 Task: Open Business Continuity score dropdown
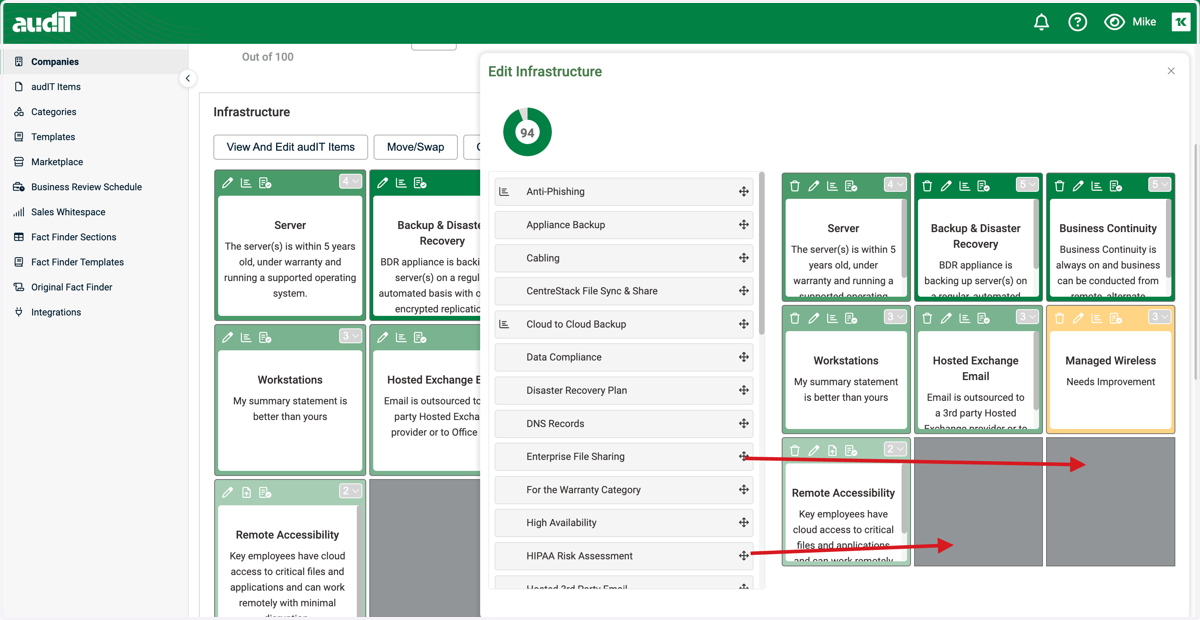coord(1159,184)
